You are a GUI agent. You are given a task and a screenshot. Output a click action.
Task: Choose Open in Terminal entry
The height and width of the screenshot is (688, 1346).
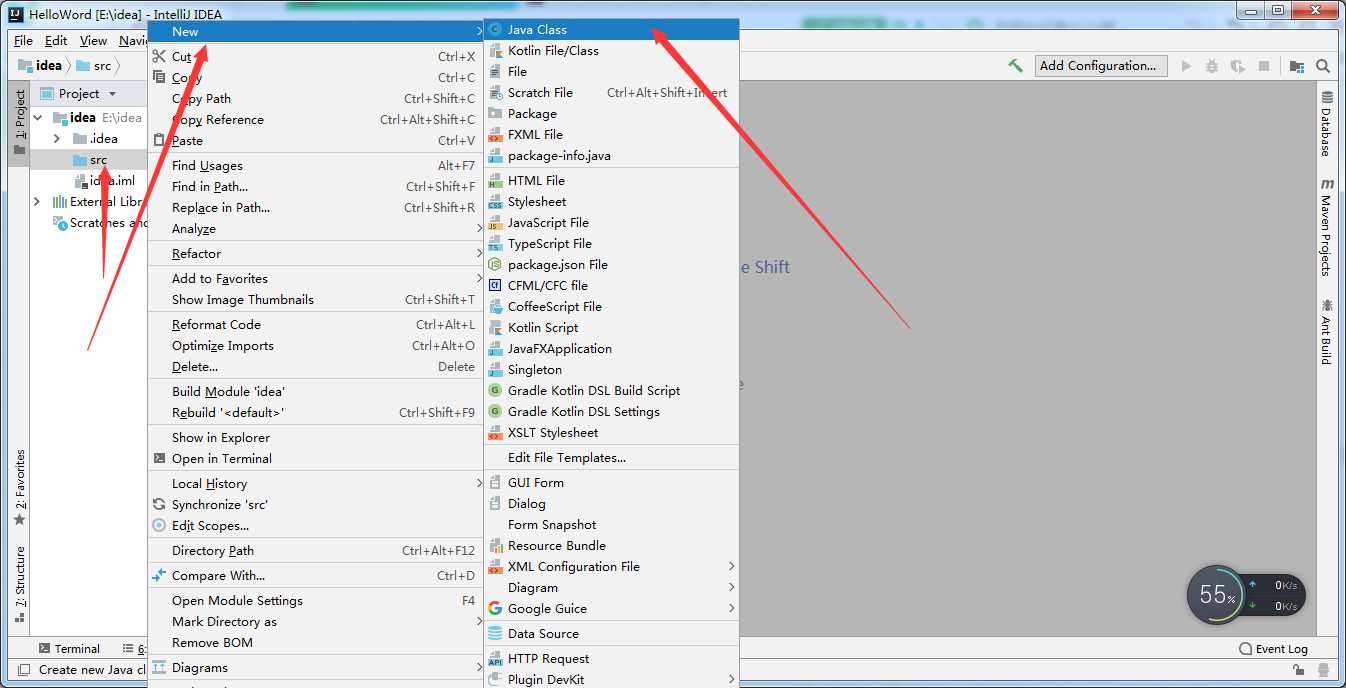315,458
